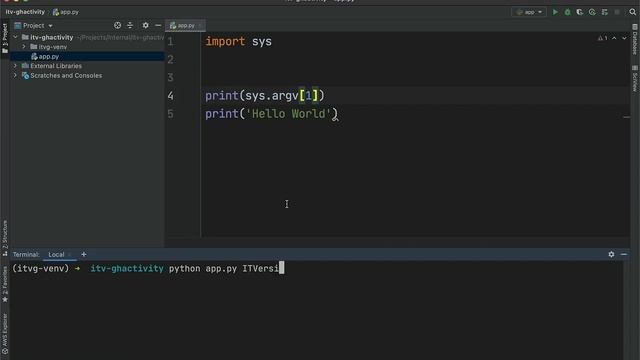Select app.py in the project tree
Viewport: 640px width, 360px height.
point(49,56)
